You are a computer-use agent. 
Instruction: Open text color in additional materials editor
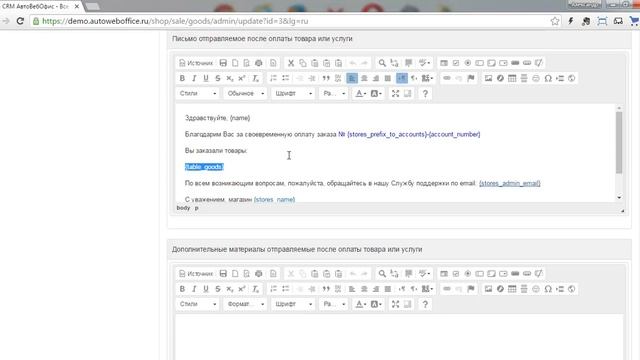click(x=360, y=304)
